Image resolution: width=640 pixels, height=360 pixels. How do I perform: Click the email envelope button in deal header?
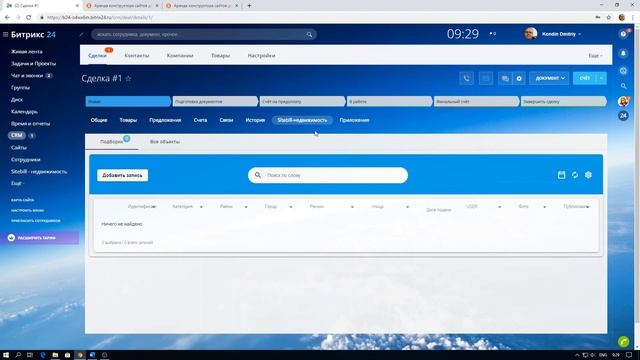[486, 78]
